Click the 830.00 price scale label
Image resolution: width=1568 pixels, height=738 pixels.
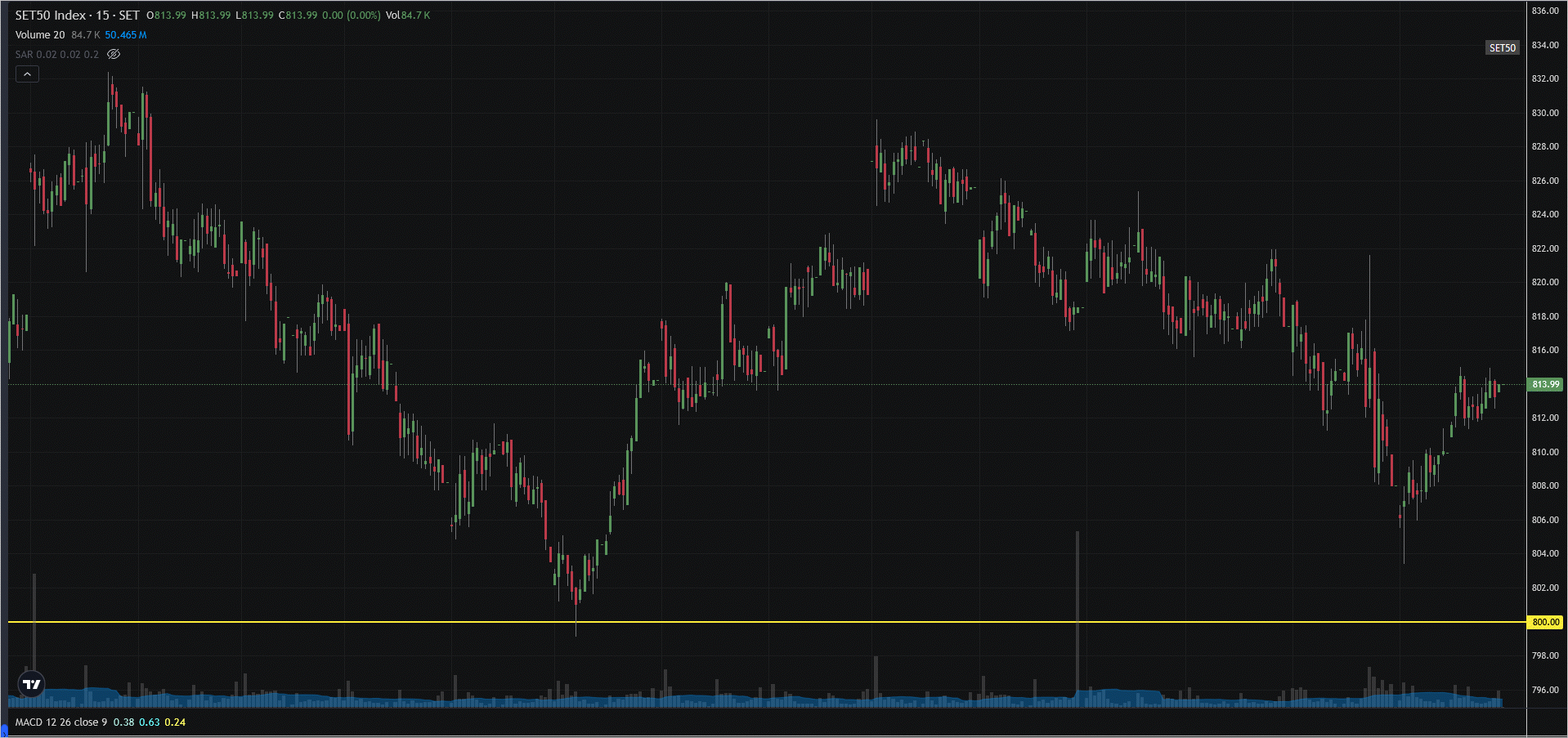coord(1545,114)
